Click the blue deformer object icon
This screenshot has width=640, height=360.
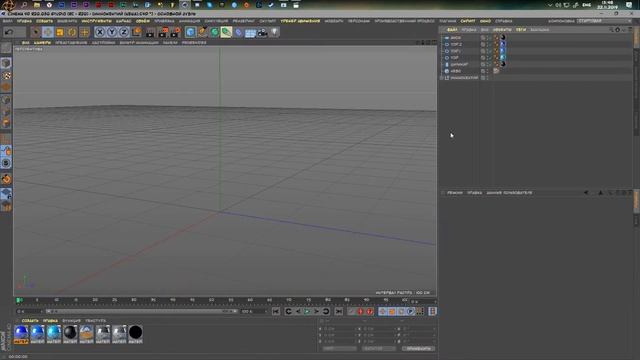(x=238, y=32)
